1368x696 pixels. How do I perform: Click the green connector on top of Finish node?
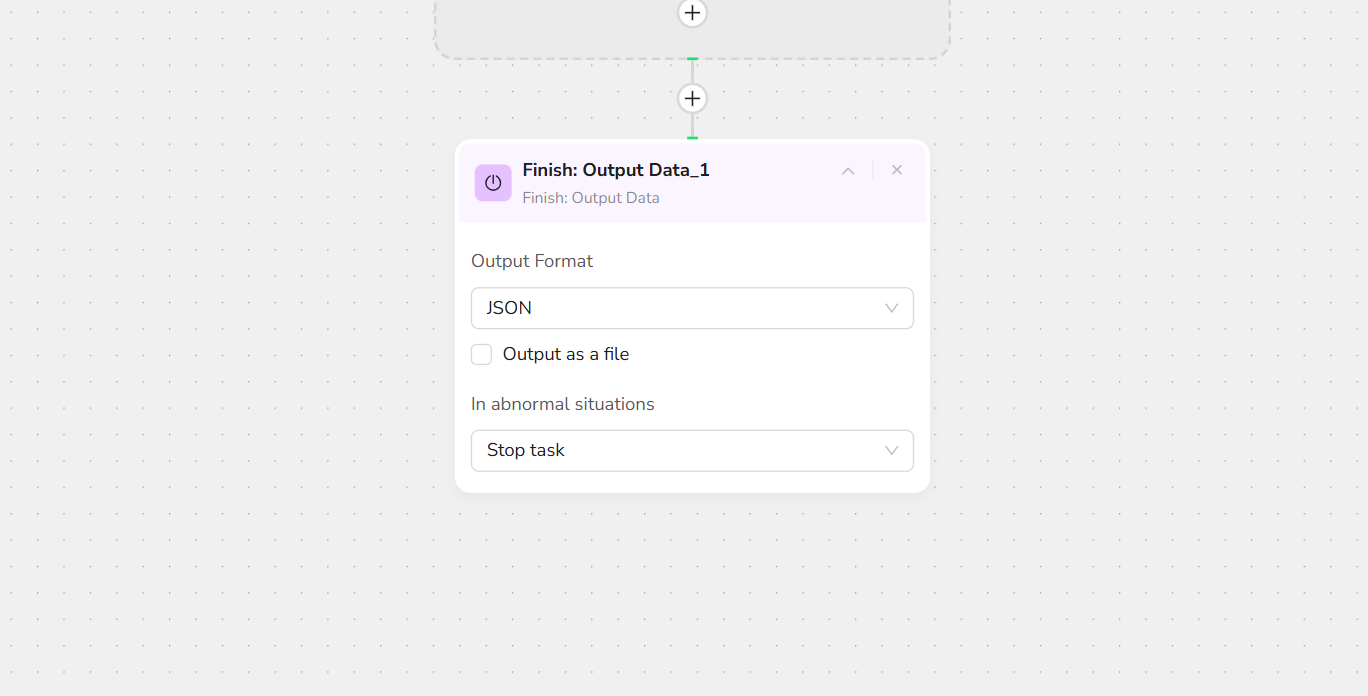tap(692, 138)
